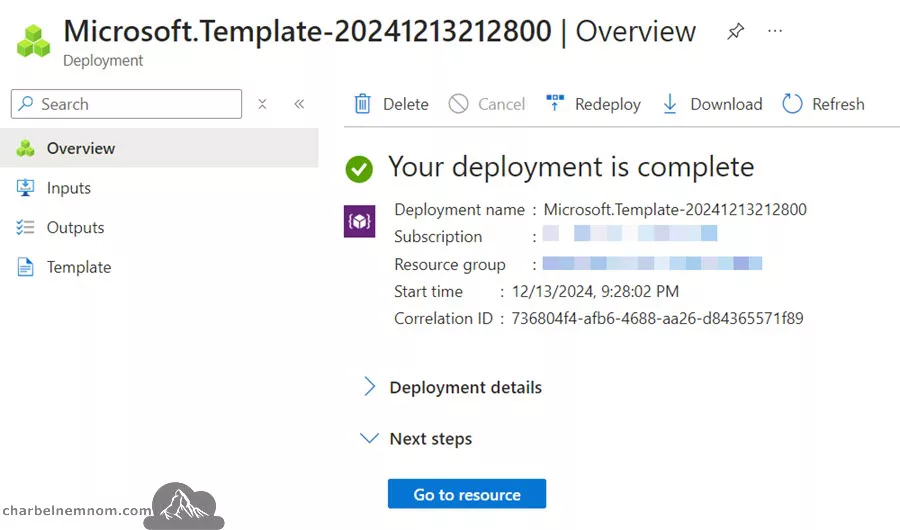Expand the Deployment details section
Viewport: 900px width, 530px height.
453,388
